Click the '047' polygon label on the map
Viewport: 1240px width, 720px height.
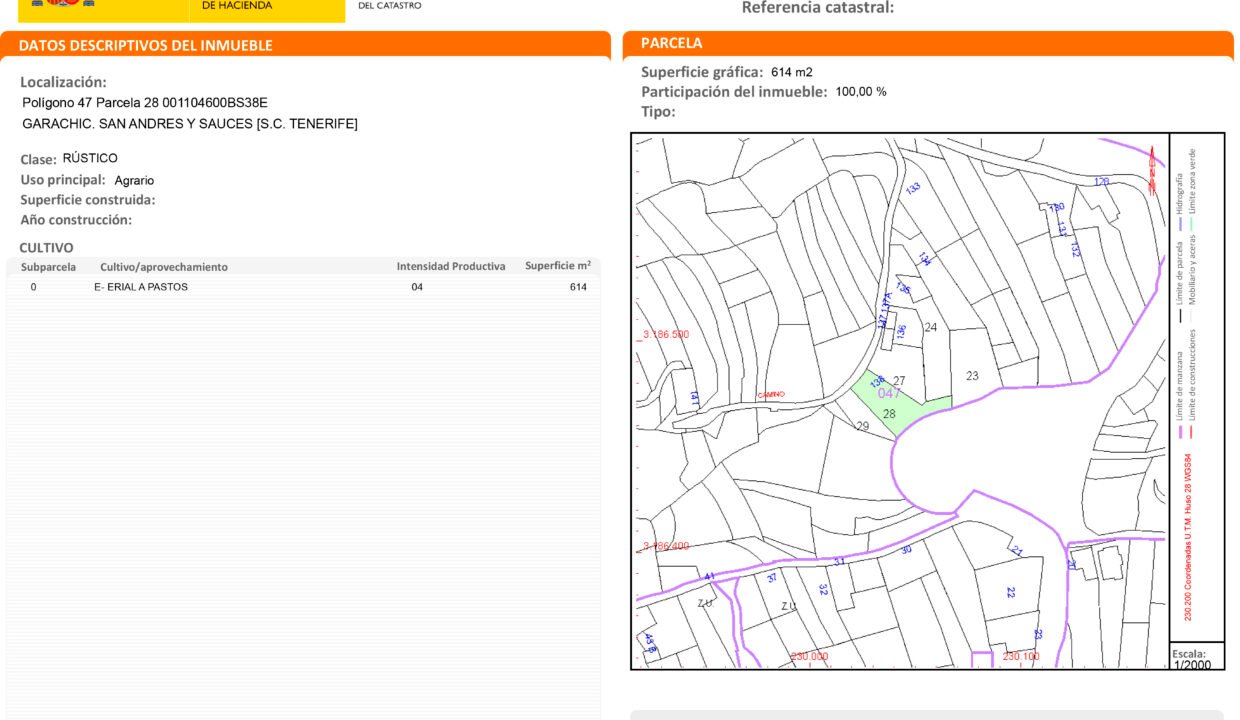point(889,394)
